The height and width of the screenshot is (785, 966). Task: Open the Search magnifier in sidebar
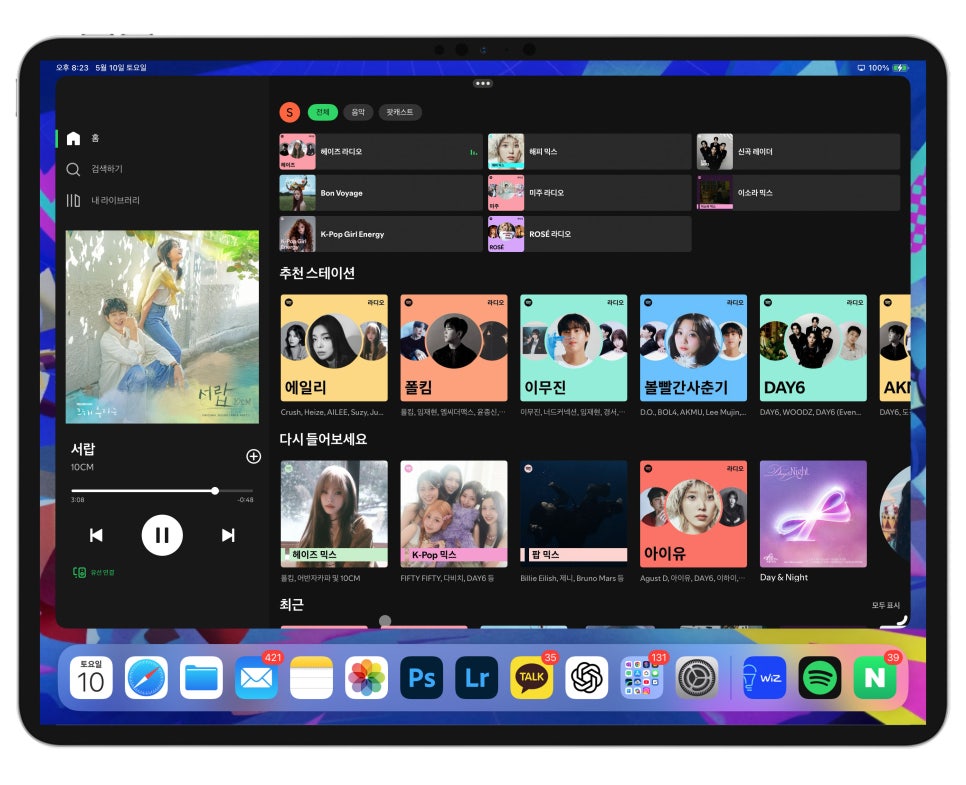coord(73,169)
